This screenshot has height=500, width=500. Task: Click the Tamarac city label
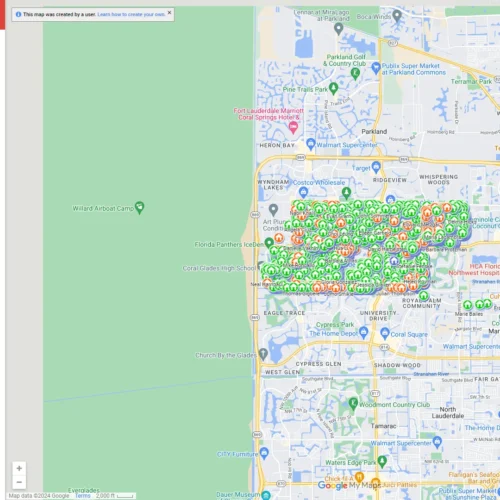[x=383, y=426]
